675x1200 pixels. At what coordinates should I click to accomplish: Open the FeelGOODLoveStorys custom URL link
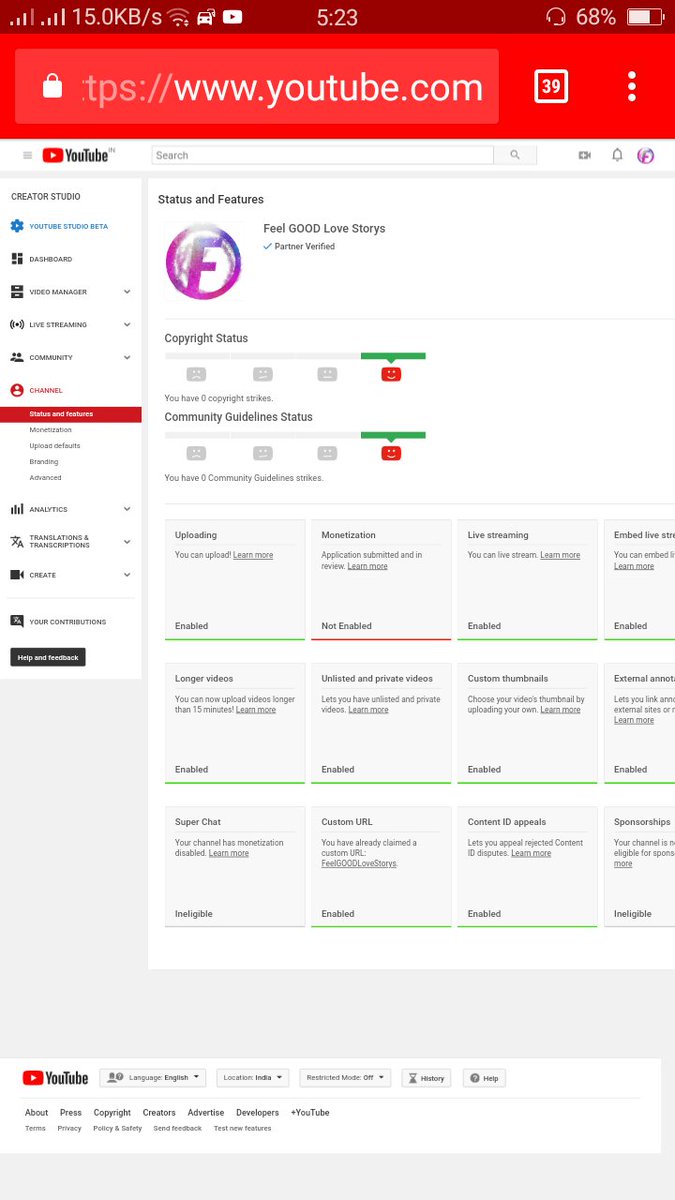click(x=359, y=863)
